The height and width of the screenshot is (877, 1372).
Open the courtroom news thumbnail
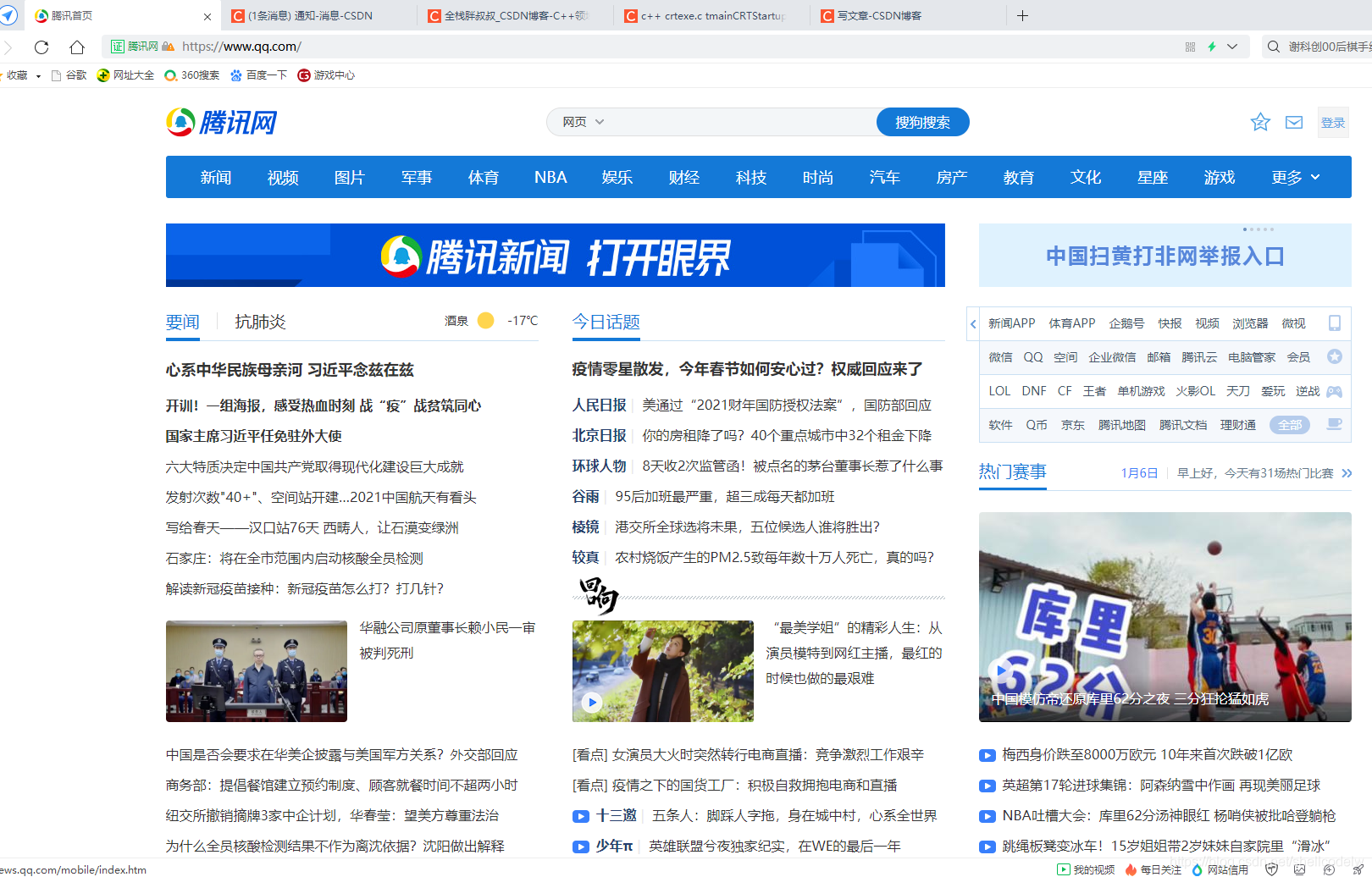[257, 671]
